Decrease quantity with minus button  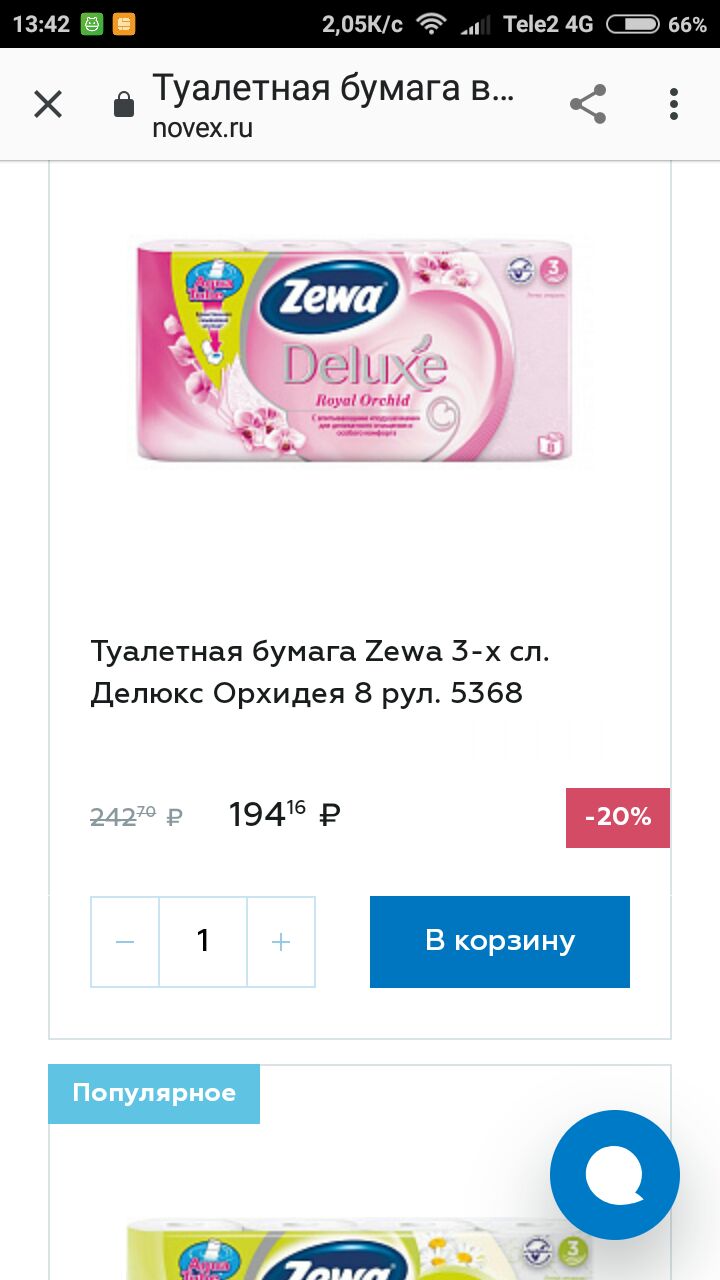(x=125, y=942)
